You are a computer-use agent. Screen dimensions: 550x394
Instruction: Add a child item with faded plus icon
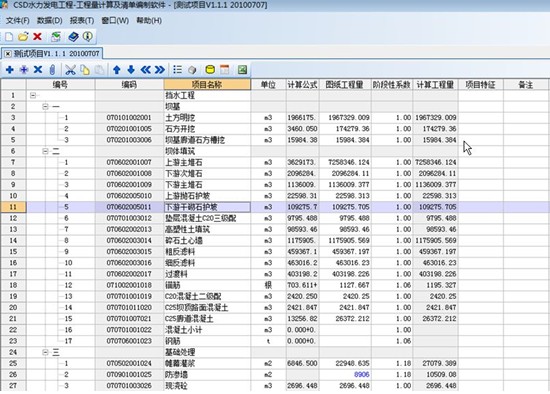24,70
